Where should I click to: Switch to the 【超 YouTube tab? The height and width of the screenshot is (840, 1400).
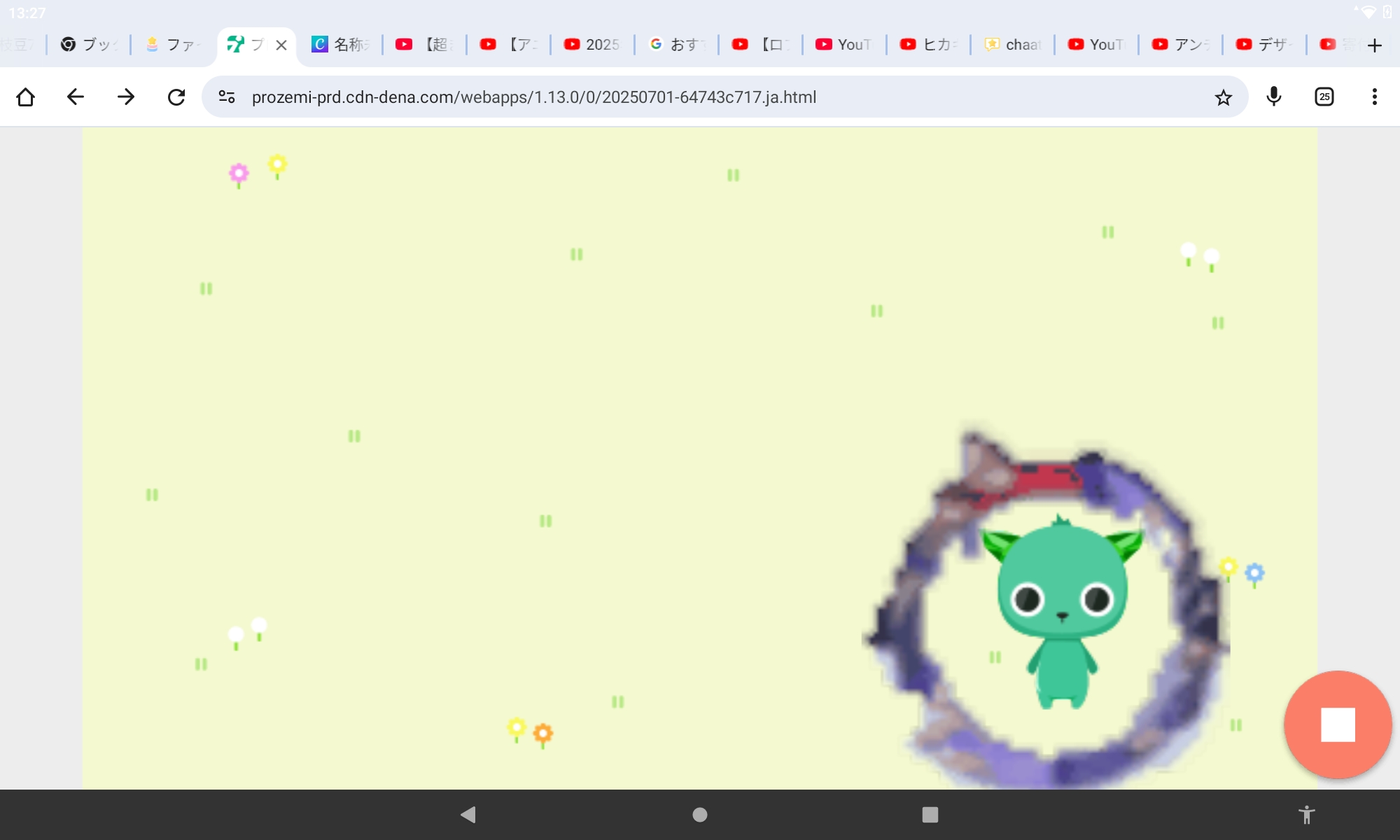click(x=425, y=45)
